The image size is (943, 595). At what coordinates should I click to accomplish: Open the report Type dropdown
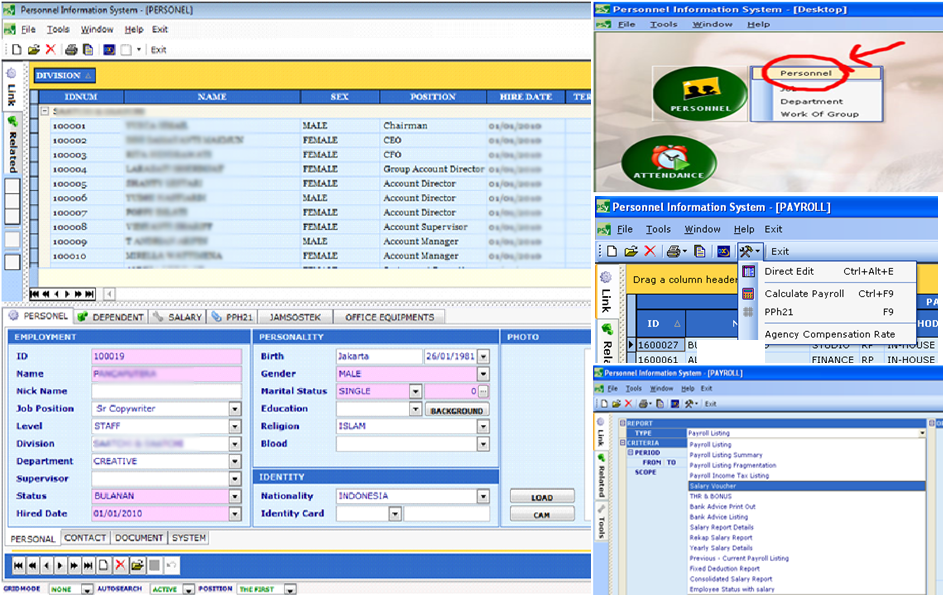(x=922, y=433)
